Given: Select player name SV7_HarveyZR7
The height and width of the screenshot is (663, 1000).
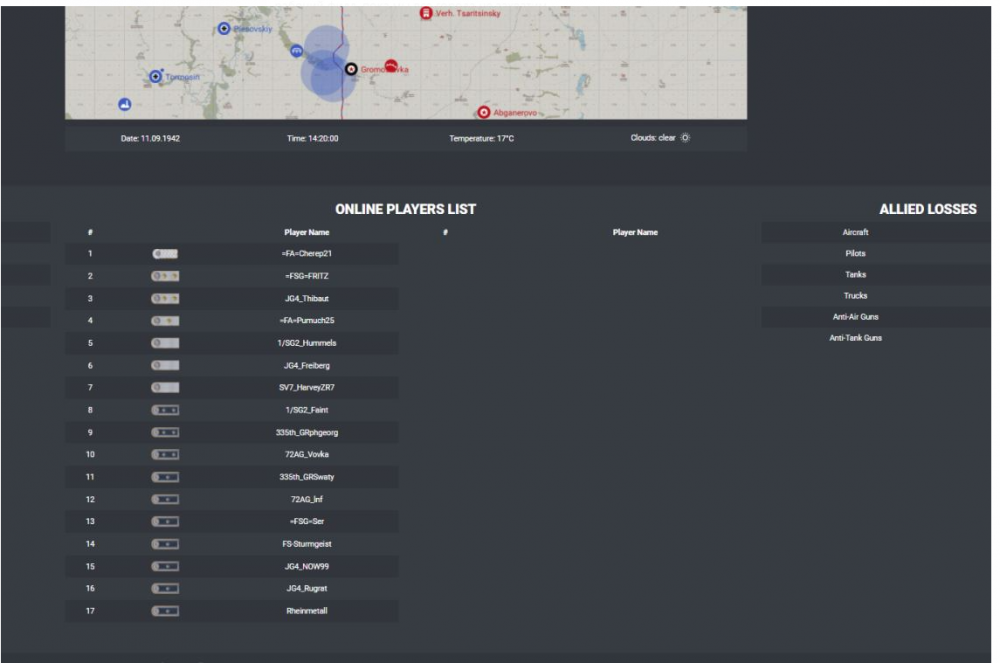Looking at the screenshot, I should pos(307,388).
